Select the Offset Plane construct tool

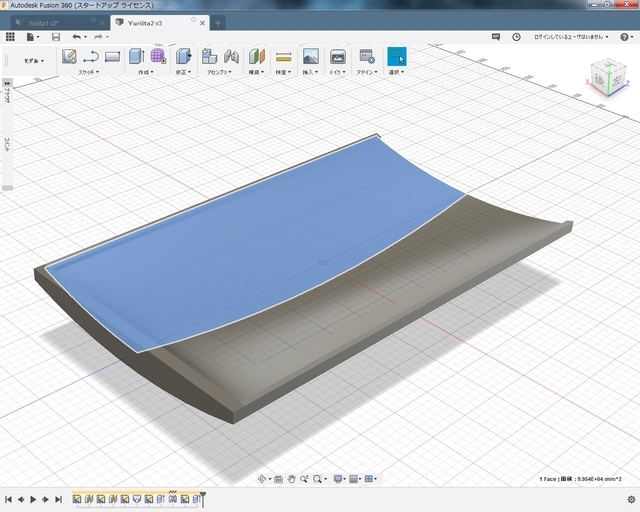[257, 56]
